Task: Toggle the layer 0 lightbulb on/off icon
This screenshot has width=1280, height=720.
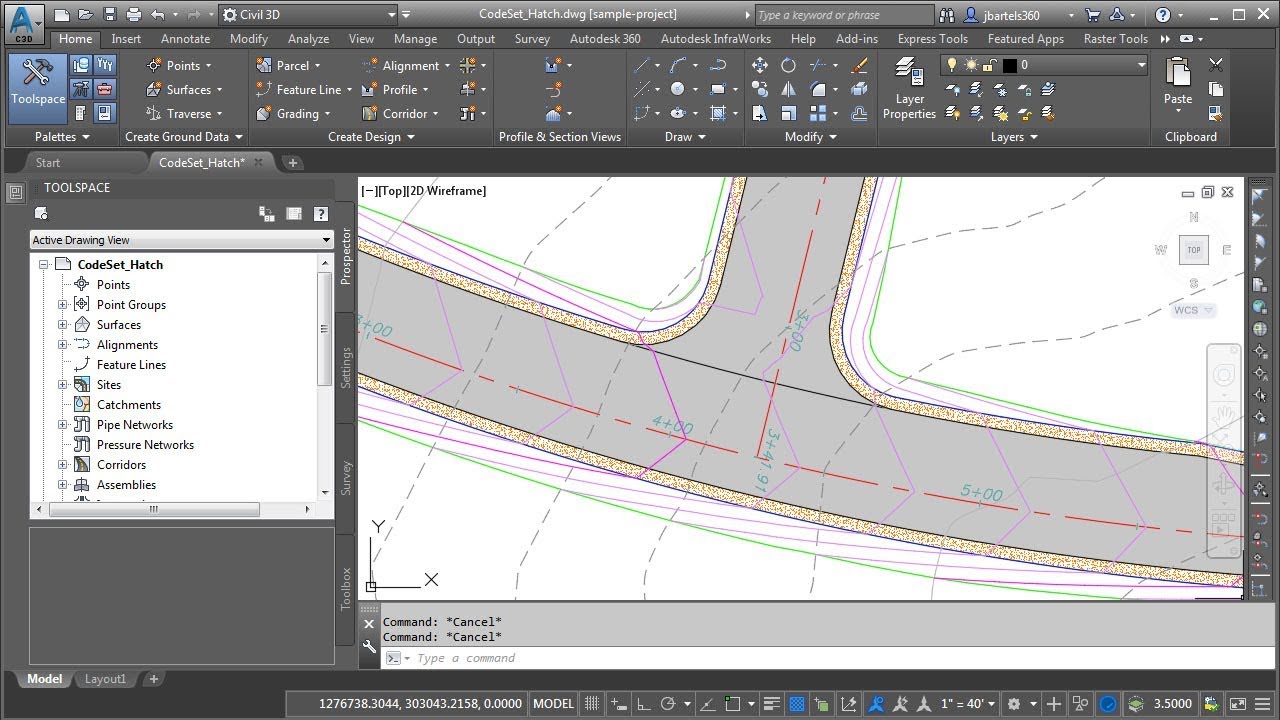Action: point(952,65)
